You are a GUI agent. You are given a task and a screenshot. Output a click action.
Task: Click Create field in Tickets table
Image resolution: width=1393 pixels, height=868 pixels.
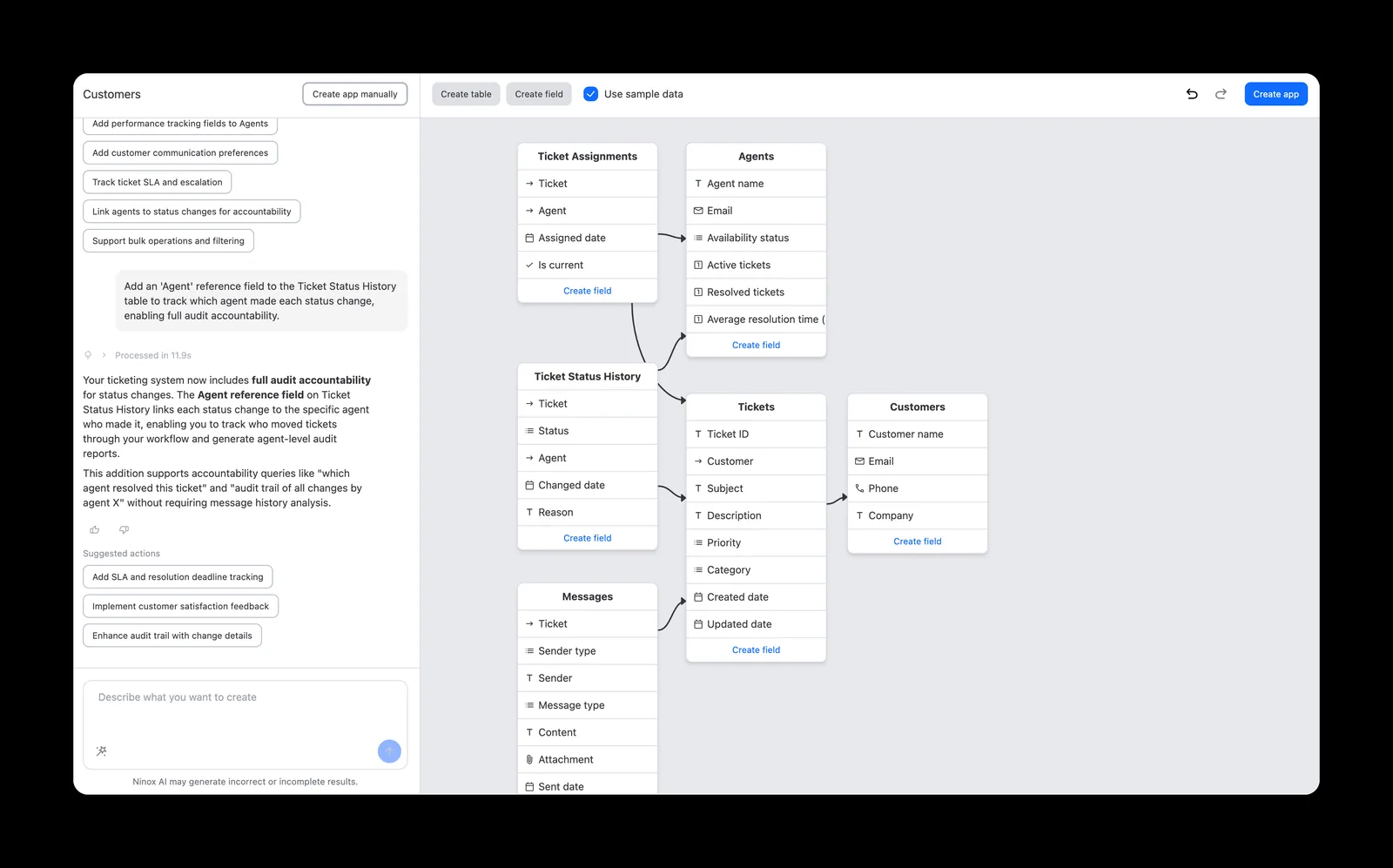pos(756,649)
